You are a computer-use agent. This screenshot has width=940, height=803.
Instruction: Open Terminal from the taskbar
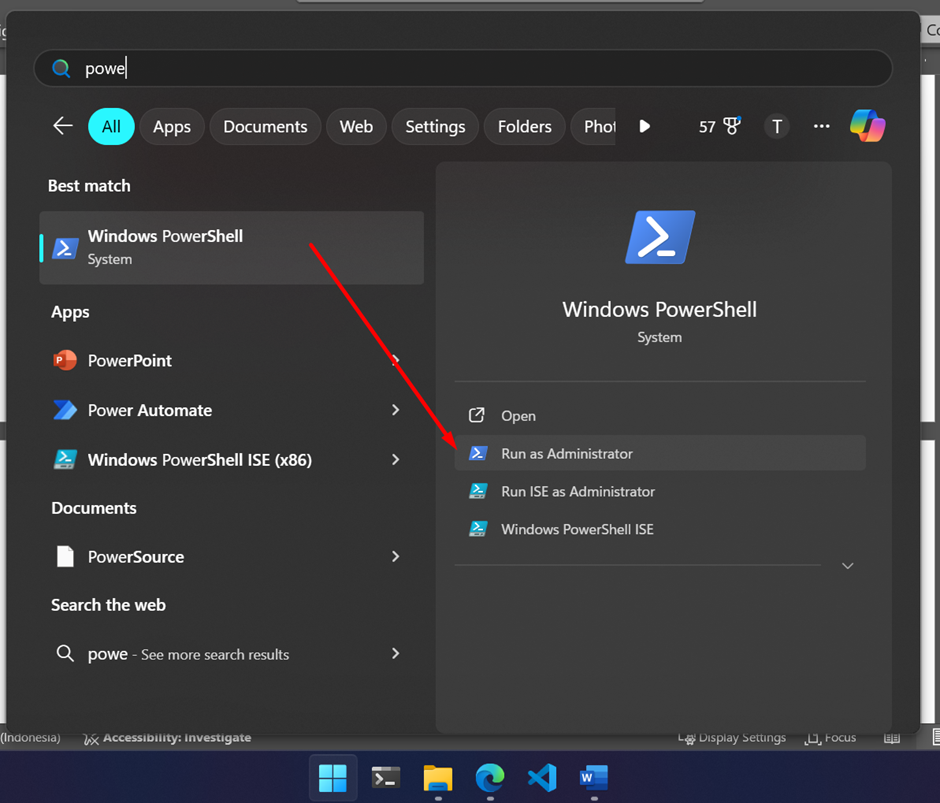[385, 778]
